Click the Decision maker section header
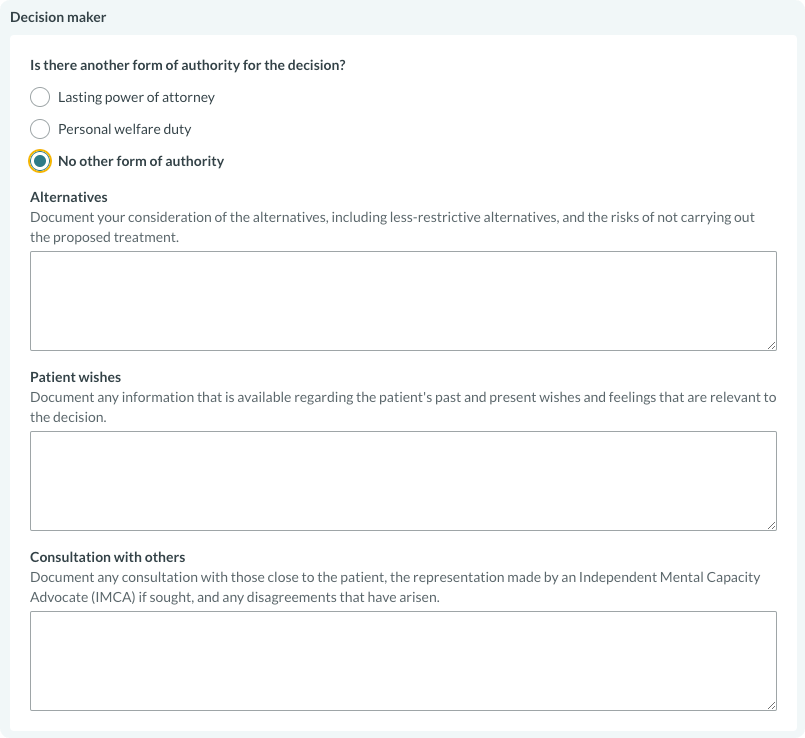805x738 pixels. click(x=58, y=18)
